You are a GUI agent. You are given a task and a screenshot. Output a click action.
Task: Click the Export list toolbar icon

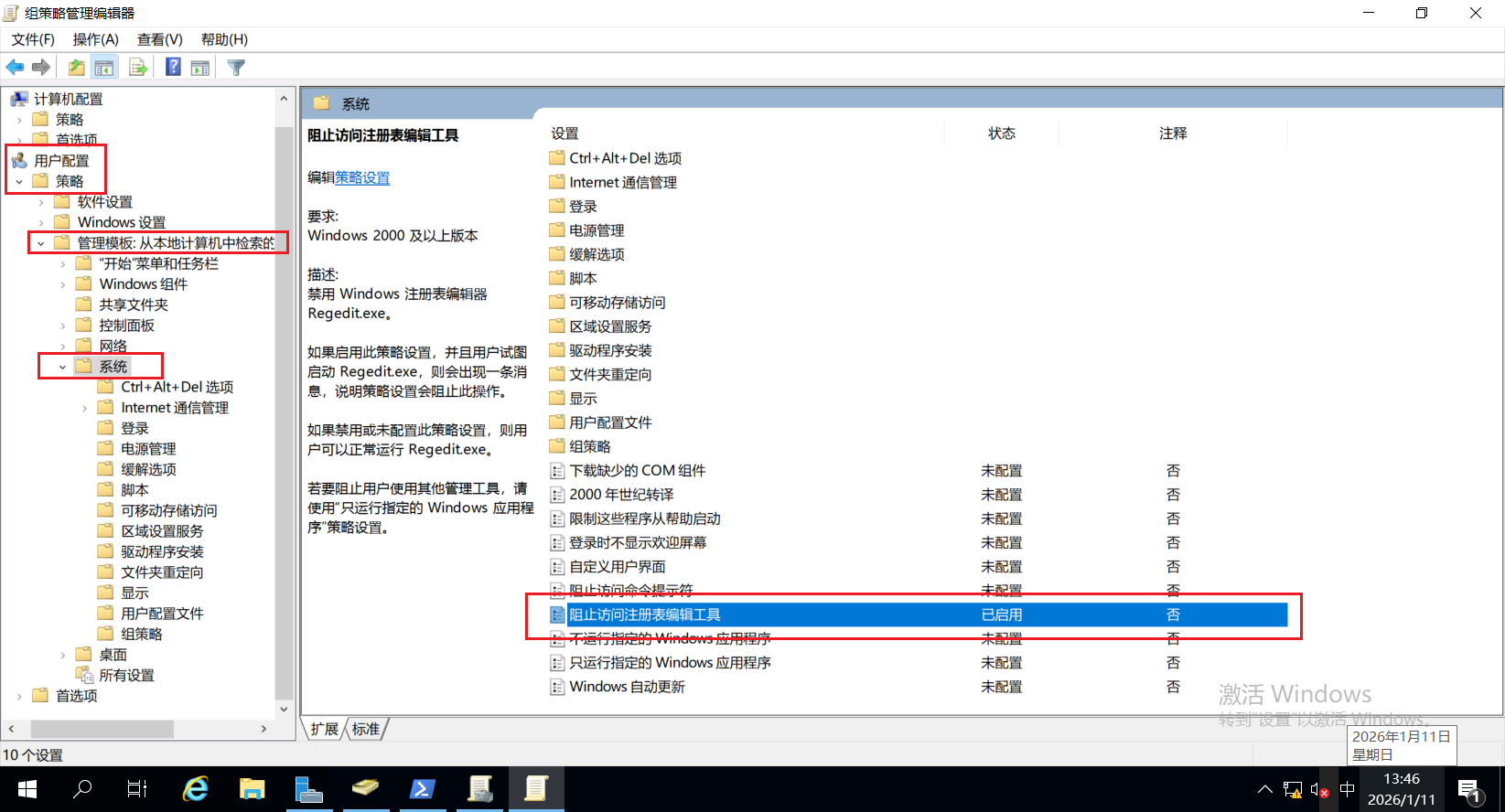(x=138, y=67)
